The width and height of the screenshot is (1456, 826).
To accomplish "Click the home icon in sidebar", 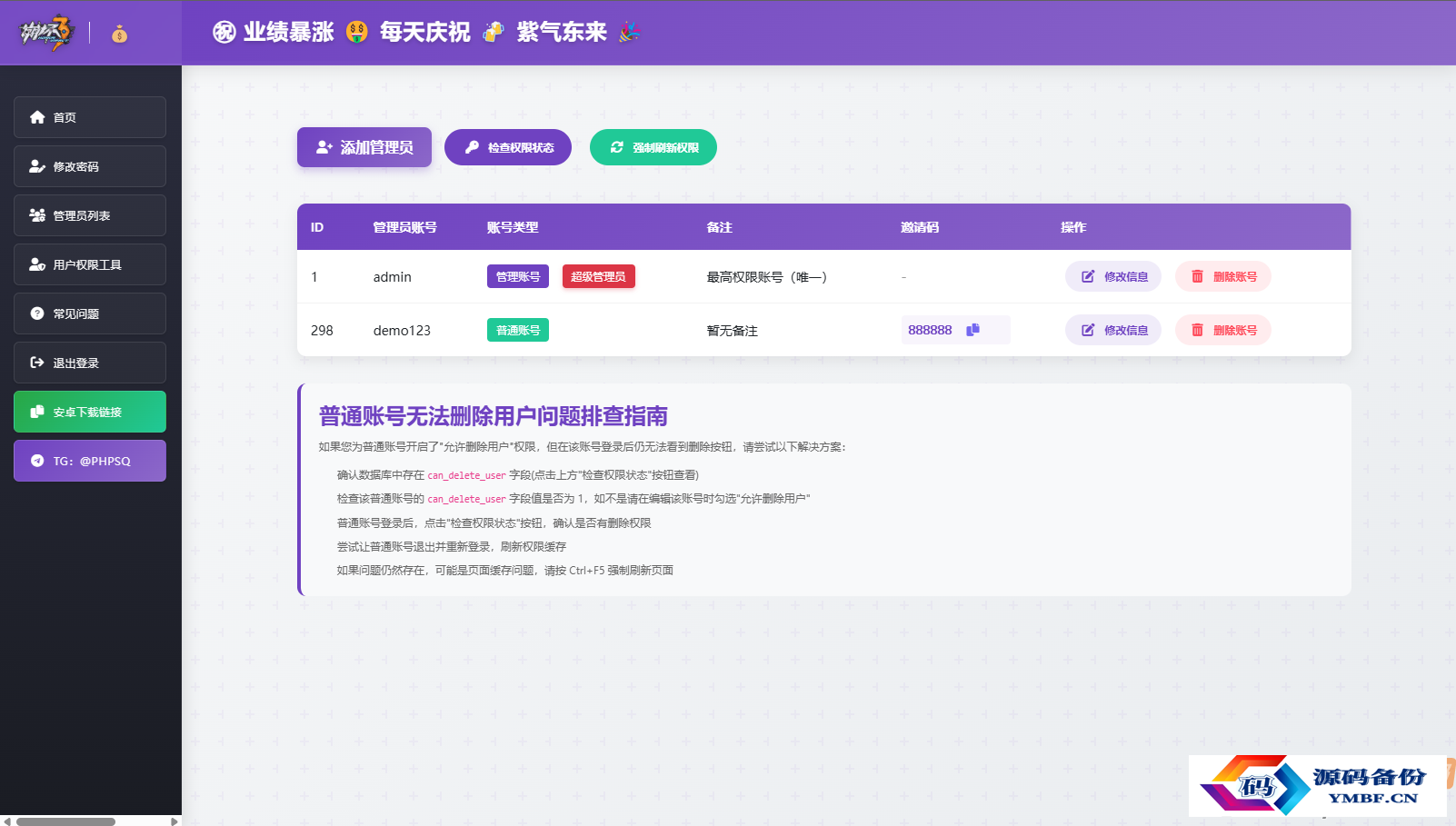I will click(x=37, y=117).
